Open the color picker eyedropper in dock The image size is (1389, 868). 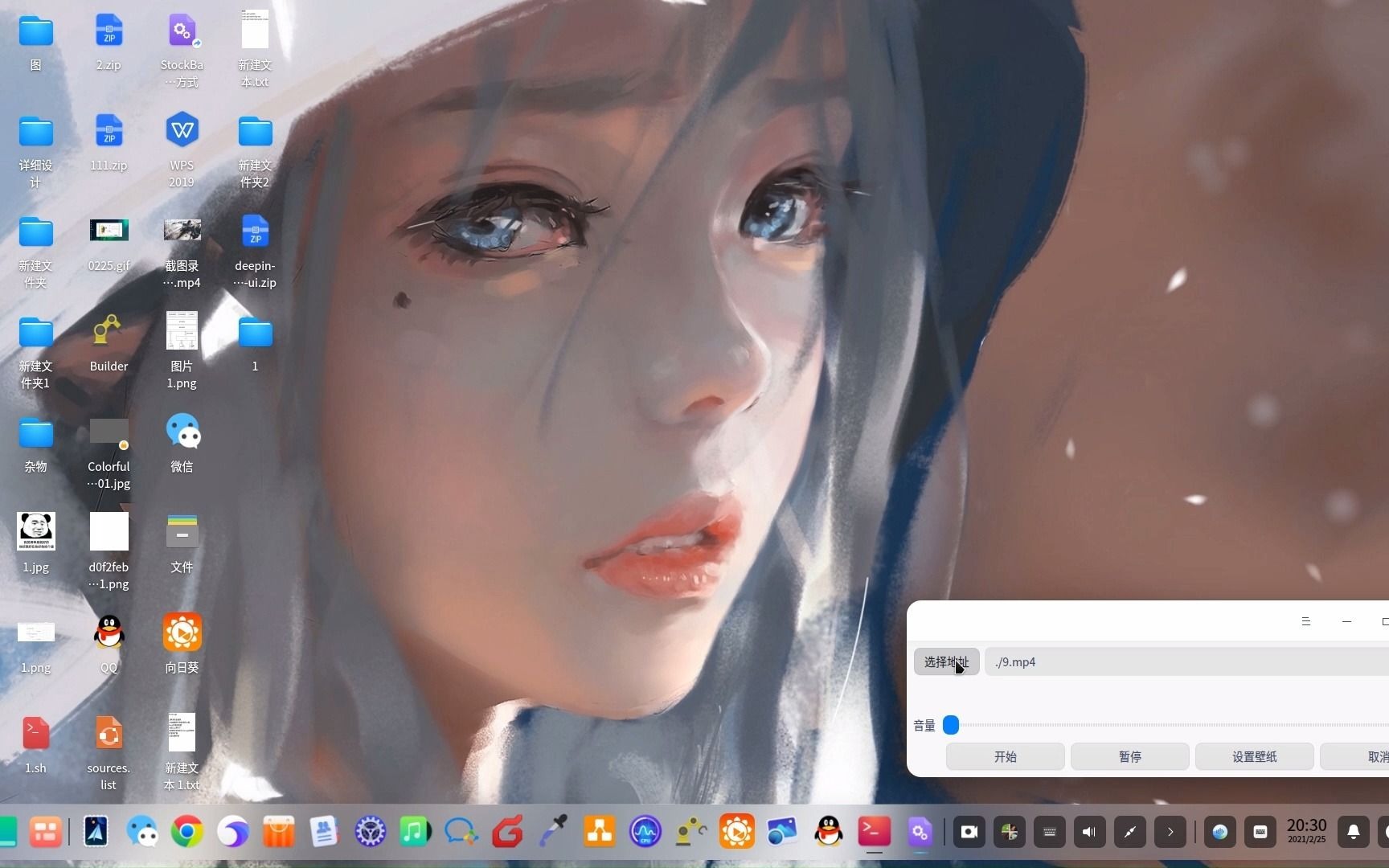coord(553,832)
